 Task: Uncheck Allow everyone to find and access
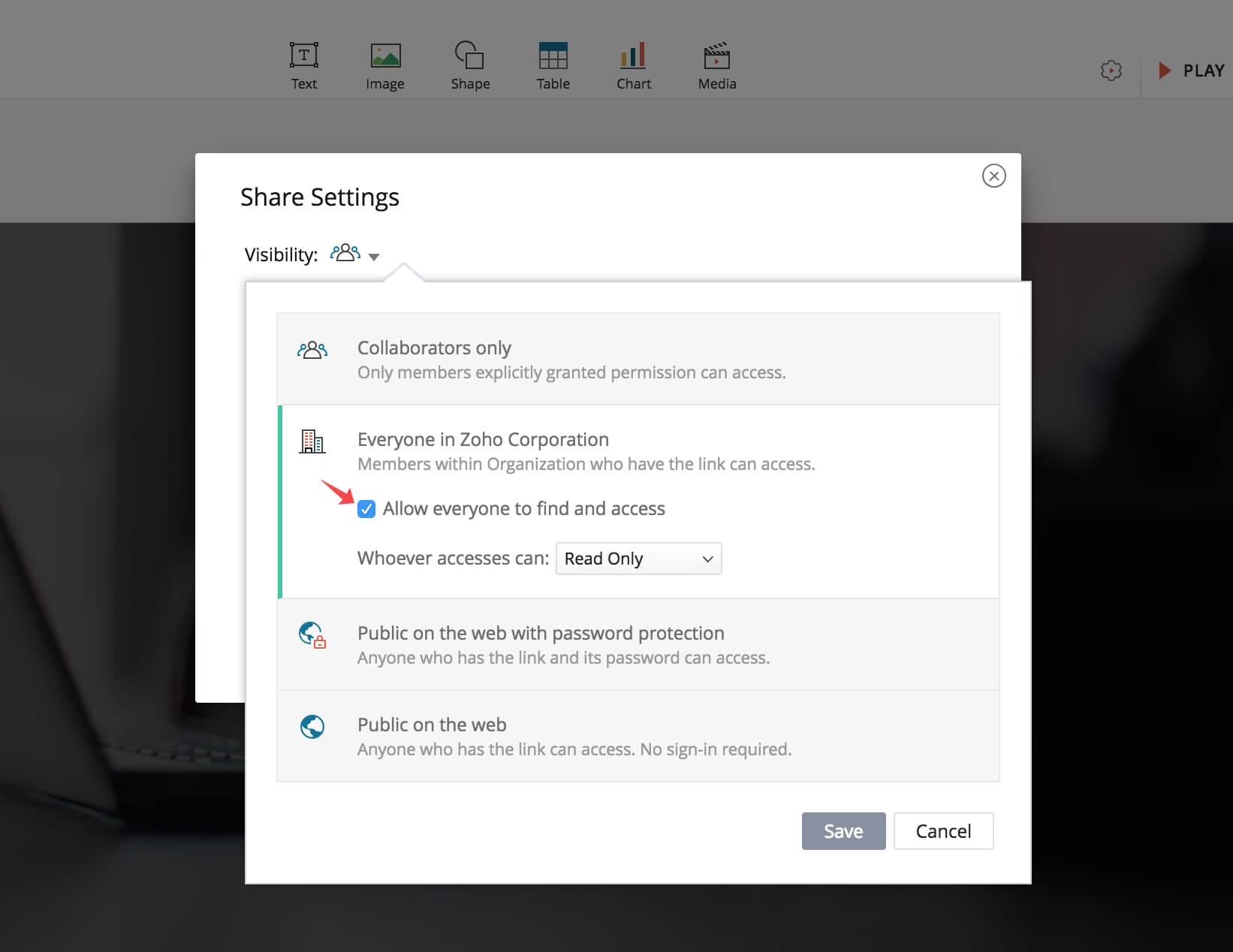click(366, 509)
